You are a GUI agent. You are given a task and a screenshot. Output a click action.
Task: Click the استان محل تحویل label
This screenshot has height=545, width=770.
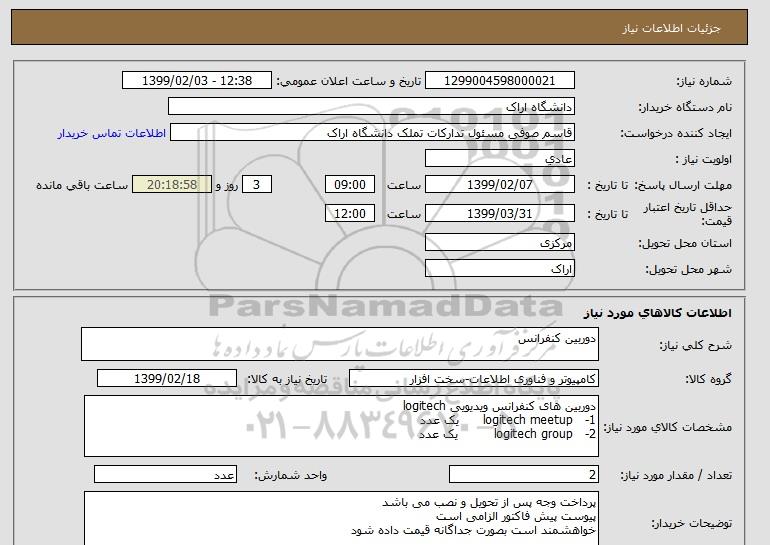685,243
